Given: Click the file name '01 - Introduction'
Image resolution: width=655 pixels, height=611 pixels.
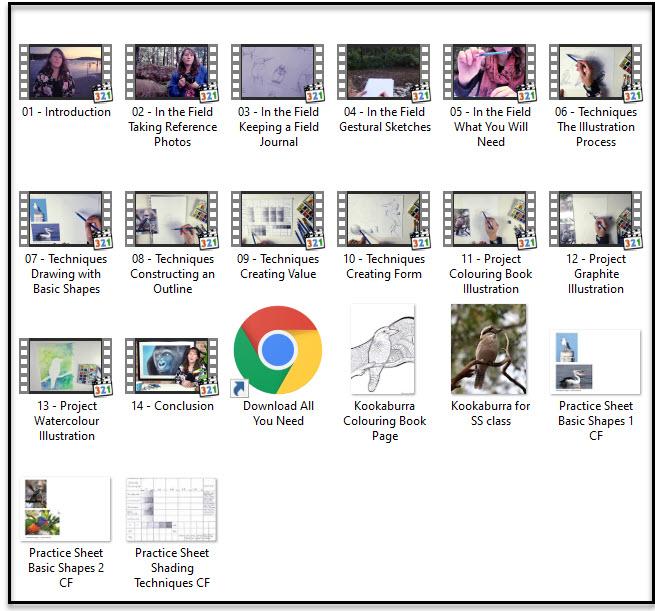Looking at the screenshot, I should (x=66, y=112).
